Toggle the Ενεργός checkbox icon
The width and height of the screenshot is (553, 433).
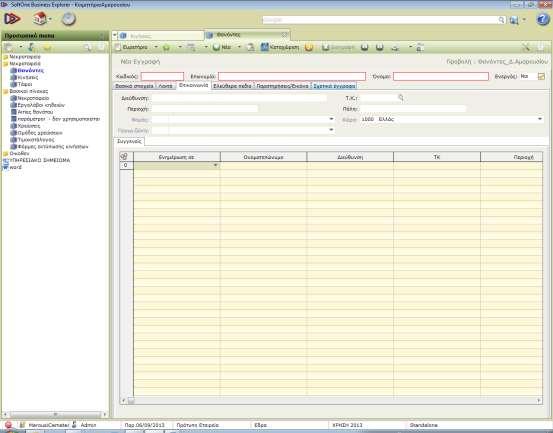pos(541,76)
